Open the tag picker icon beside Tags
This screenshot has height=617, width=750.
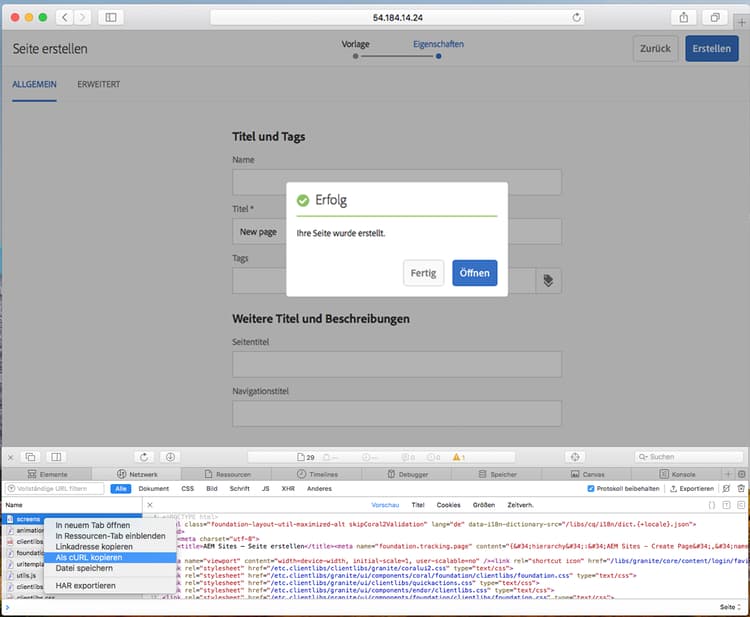pyautogui.click(x=548, y=280)
